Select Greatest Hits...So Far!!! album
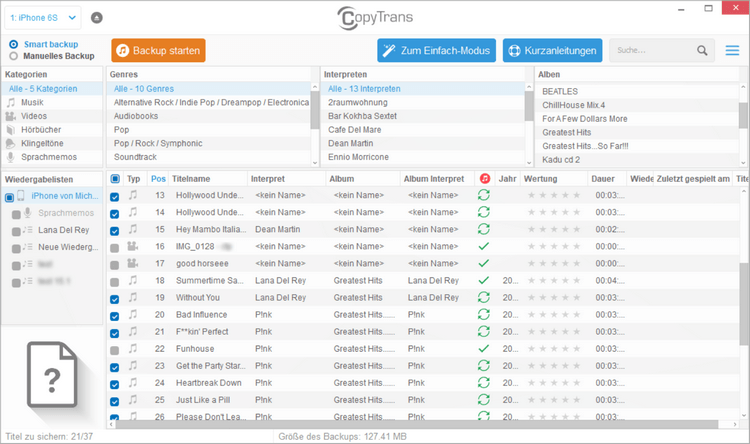The image size is (750, 444). tap(585, 146)
